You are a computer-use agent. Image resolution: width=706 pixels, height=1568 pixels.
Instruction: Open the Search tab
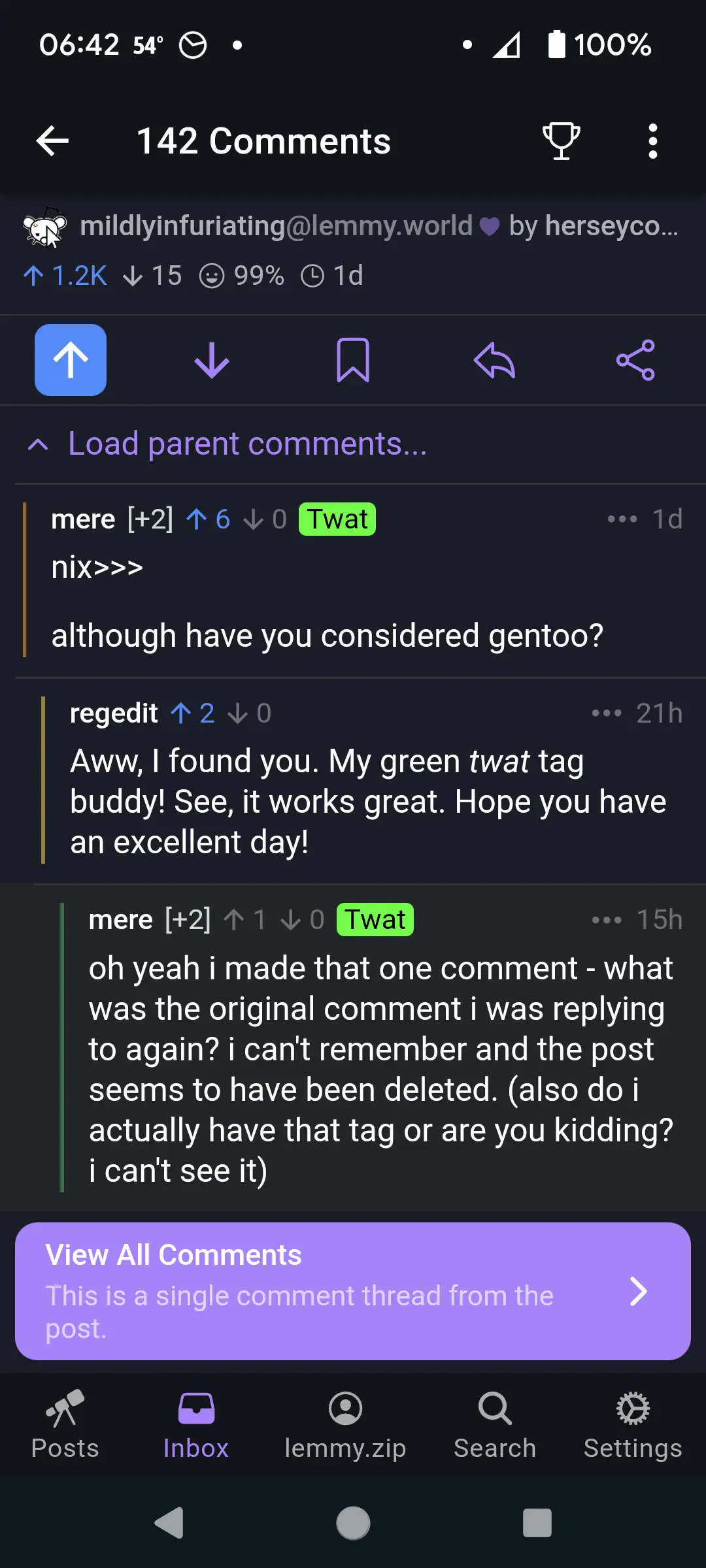tap(495, 1424)
